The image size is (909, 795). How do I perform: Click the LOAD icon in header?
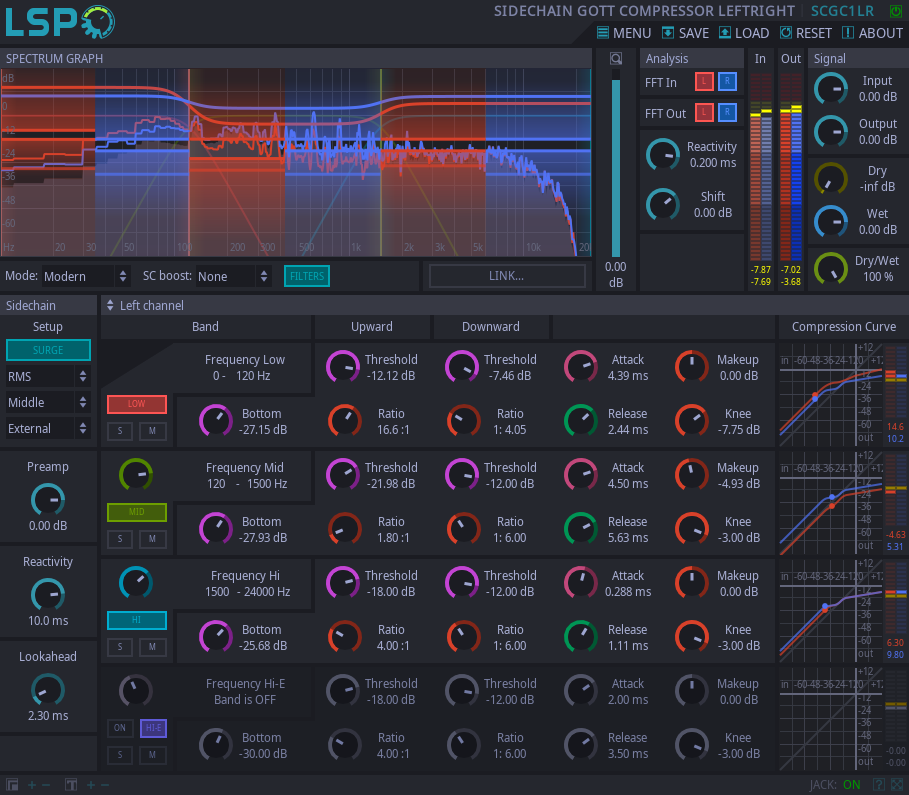(x=725, y=32)
